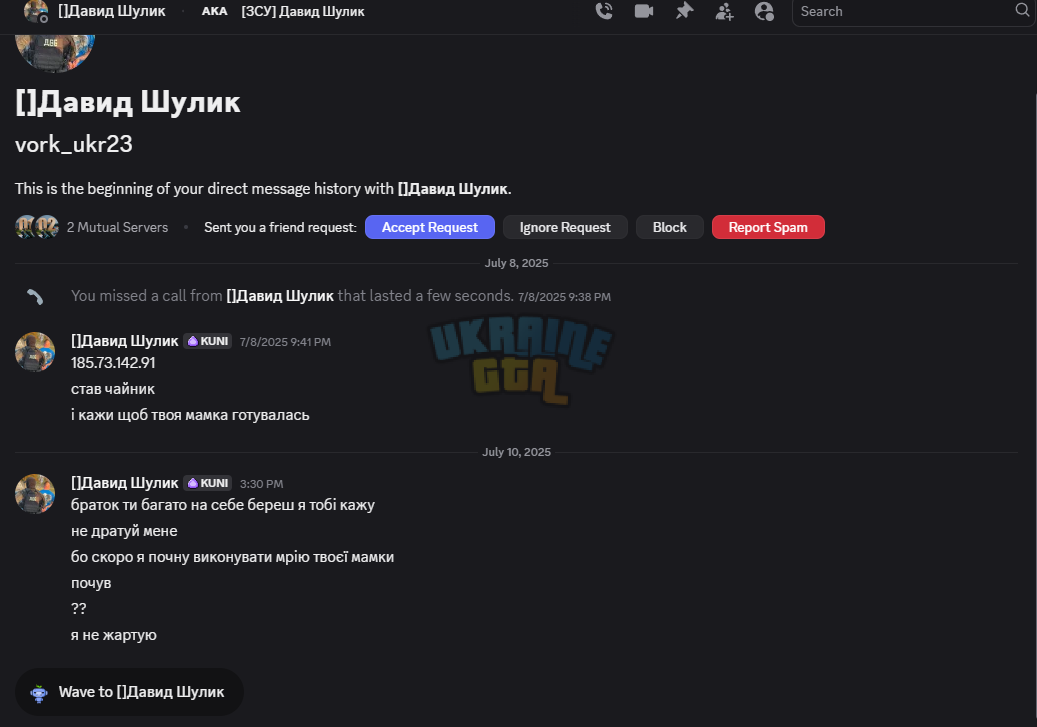Open the large profile avatar at top
The height and width of the screenshot is (727, 1037).
(55, 52)
